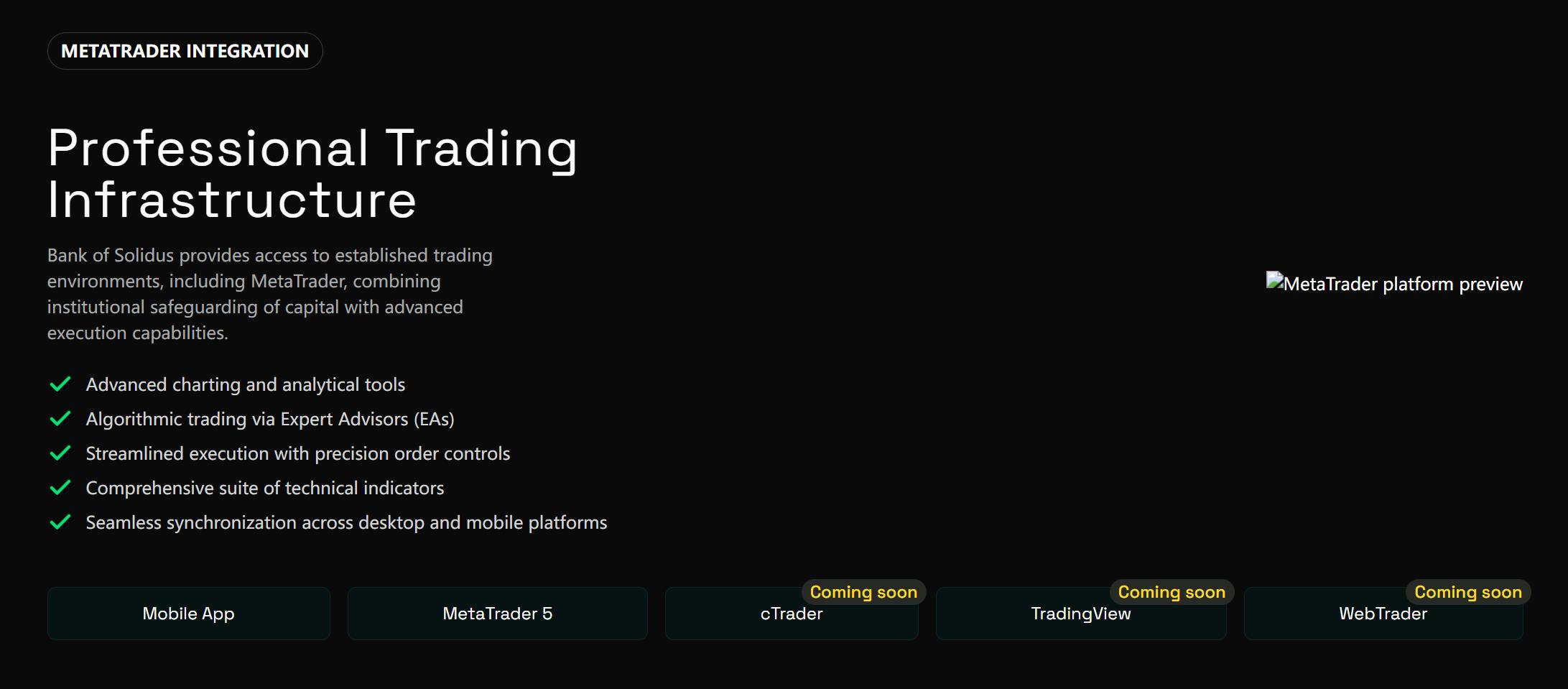This screenshot has width=1568, height=689.
Task: Click text 'Advanced charting and analytical tools'
Action: point(246,384)
